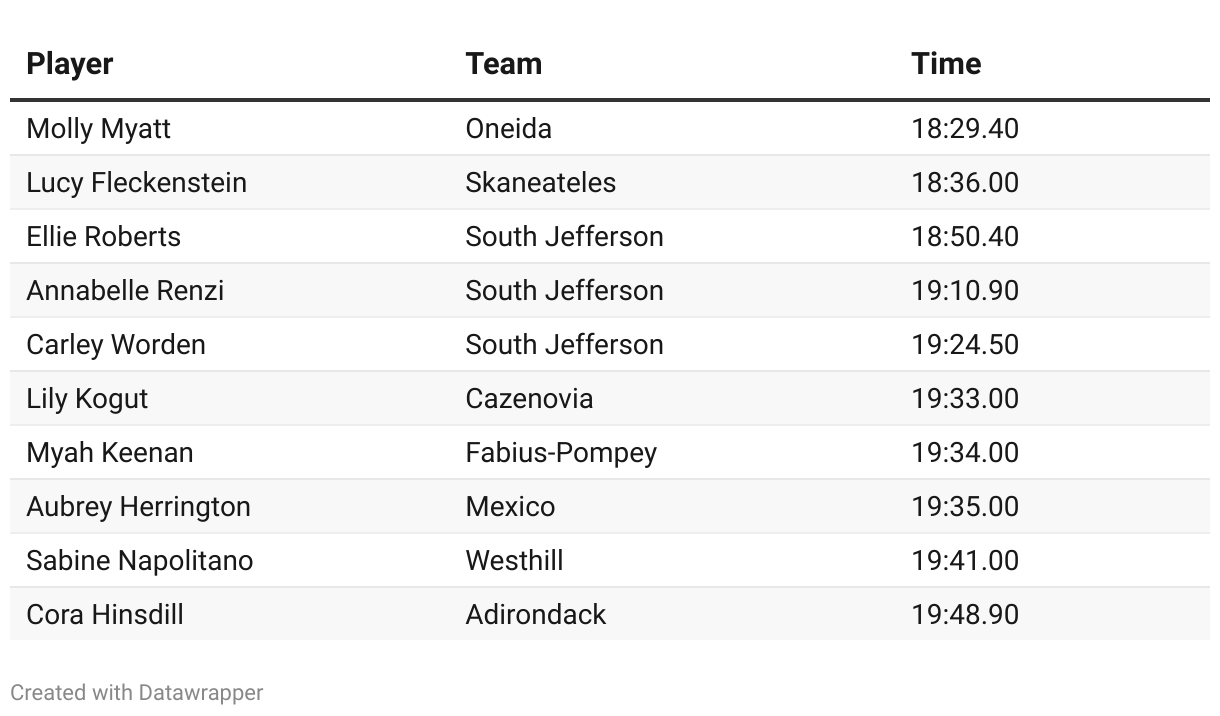Select the Molly Myatt name cell
This screenshot has width=1220, height=716.
click(x=99, y=129)
